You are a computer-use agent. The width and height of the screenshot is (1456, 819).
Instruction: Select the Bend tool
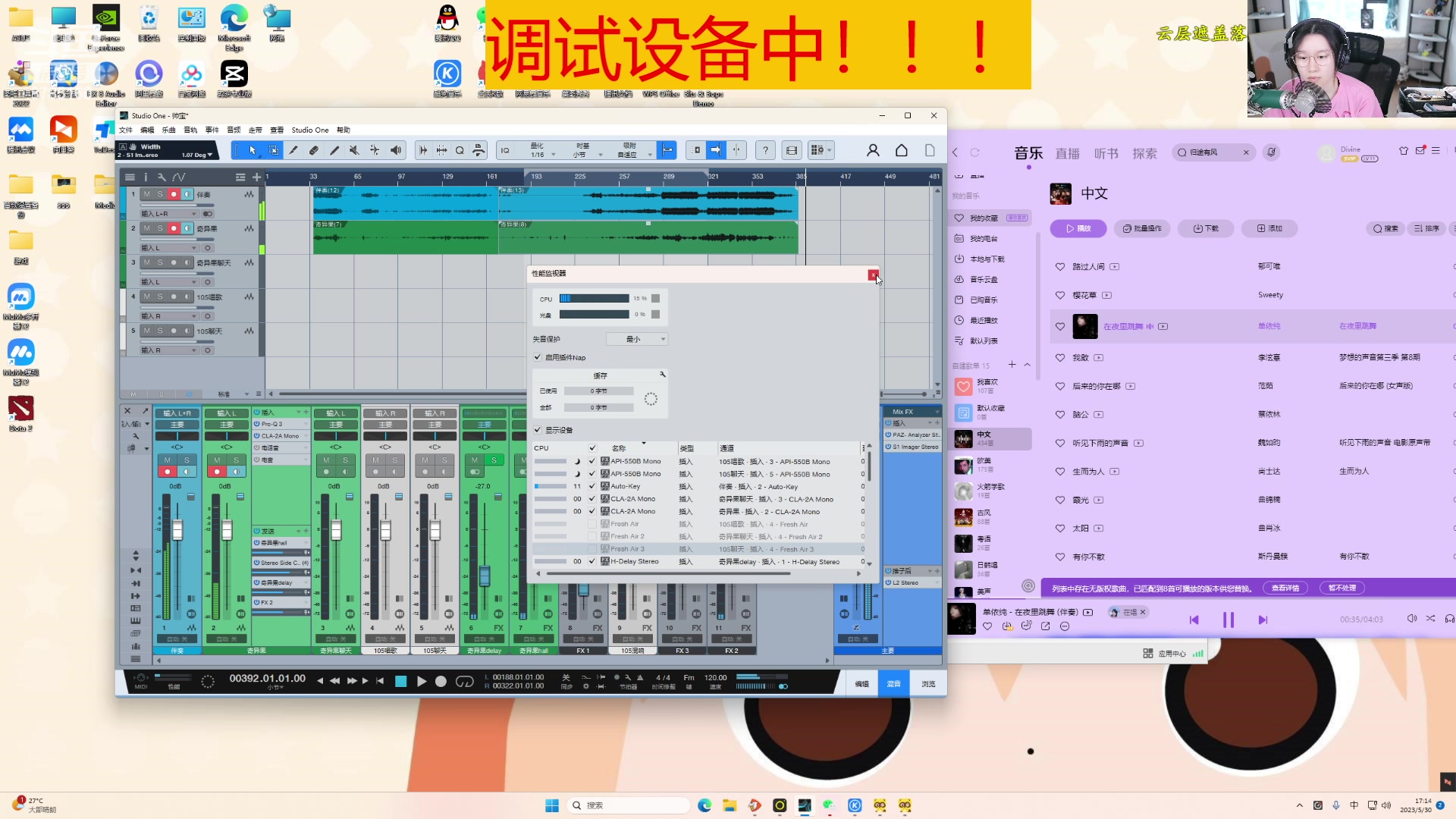[375, 150]
